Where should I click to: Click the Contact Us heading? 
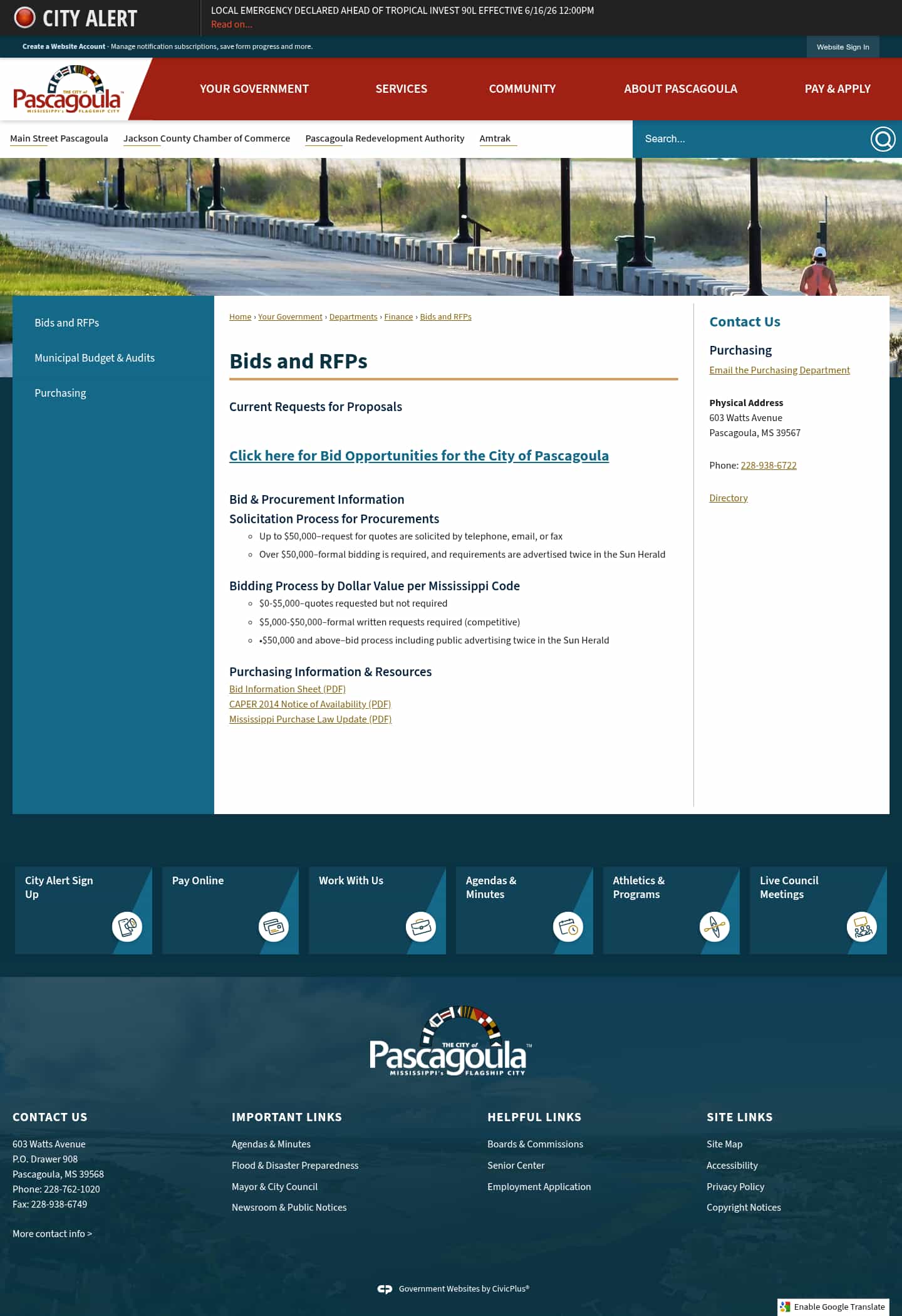coord(745,322)
